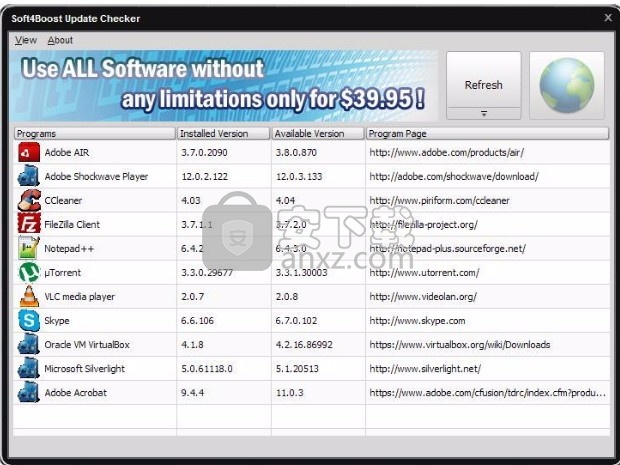
Task: Select the Adobe Shockwave Player name
Action: pos(96,176)
